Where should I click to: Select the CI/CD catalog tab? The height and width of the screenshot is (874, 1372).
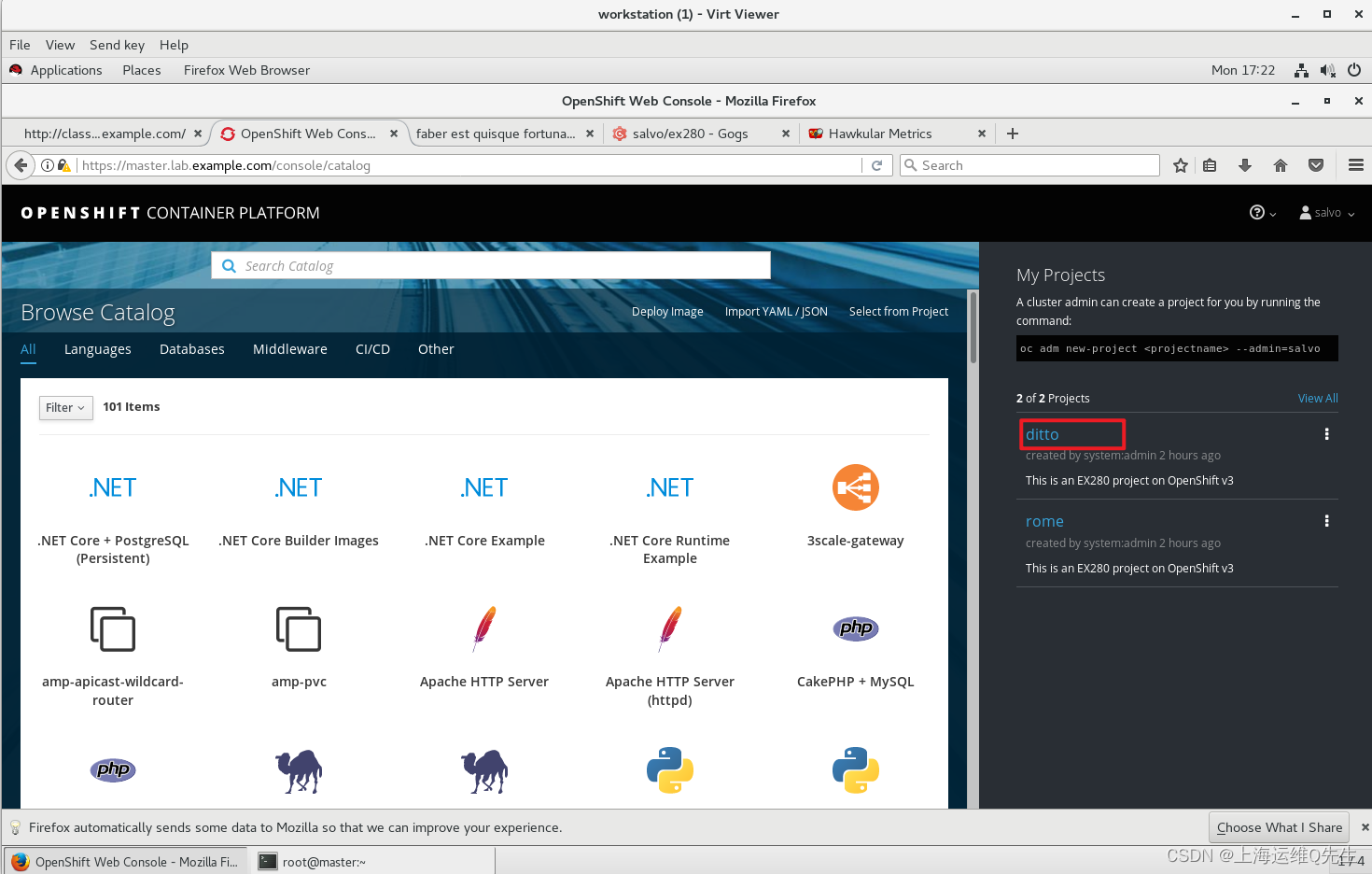(x=372, y=349)
